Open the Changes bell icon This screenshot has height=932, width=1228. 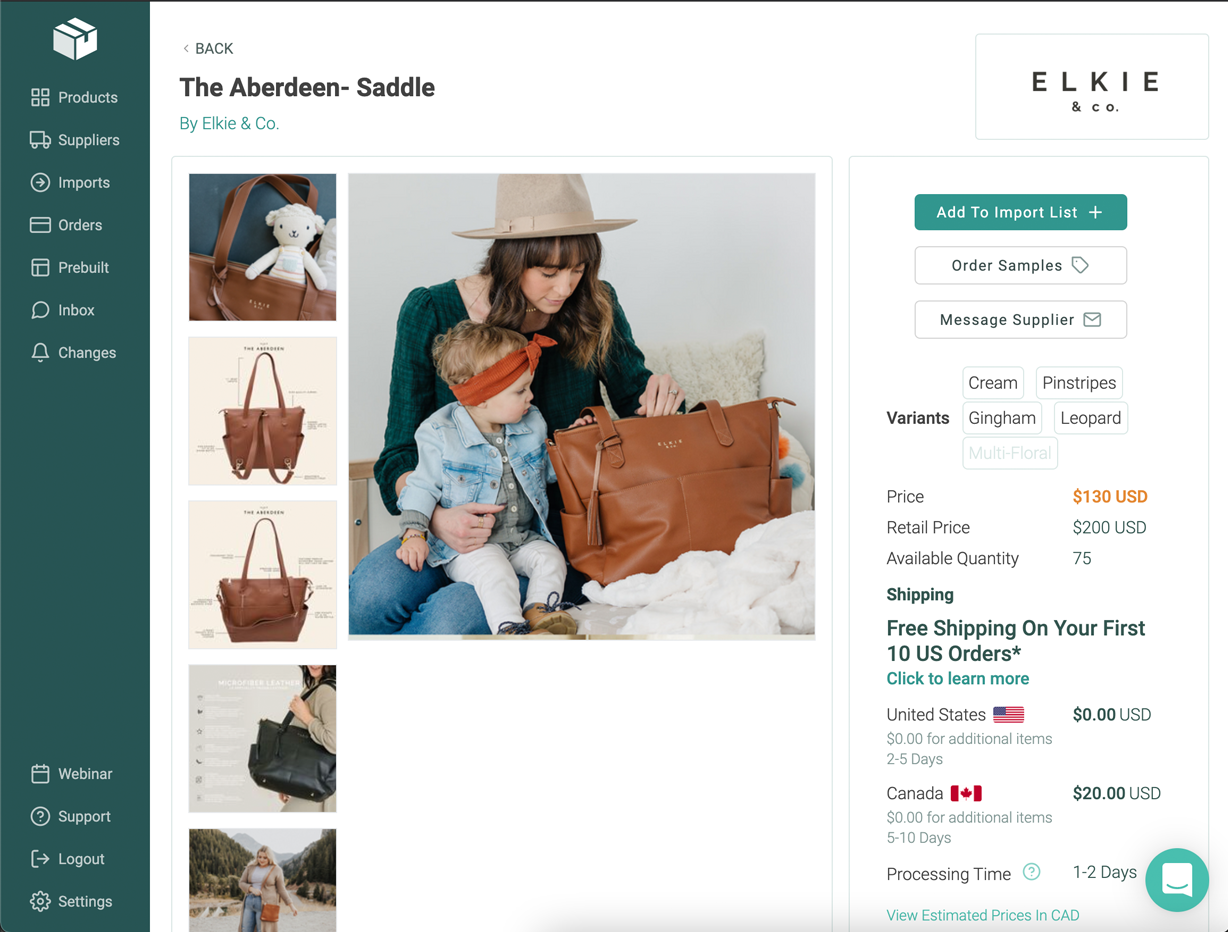pyautogui.click(x=40, y=352)
